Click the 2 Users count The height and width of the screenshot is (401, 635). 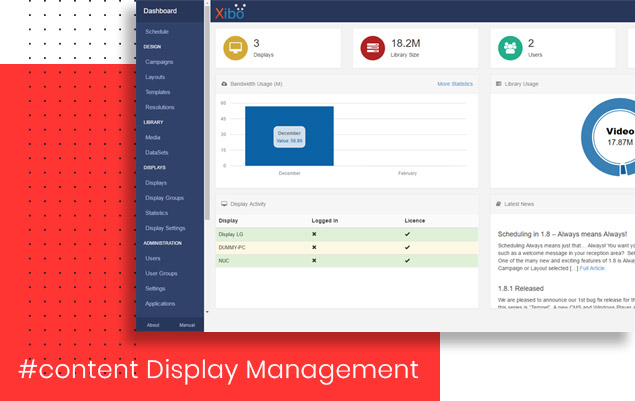[531, 43]
